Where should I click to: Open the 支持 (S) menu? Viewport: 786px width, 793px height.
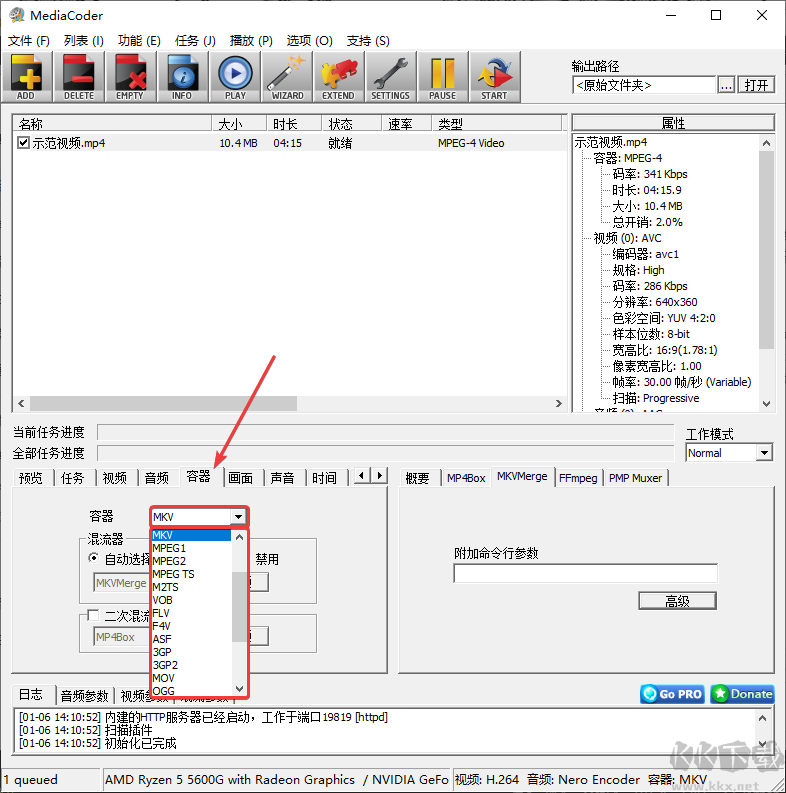click(x=368, y=40)
